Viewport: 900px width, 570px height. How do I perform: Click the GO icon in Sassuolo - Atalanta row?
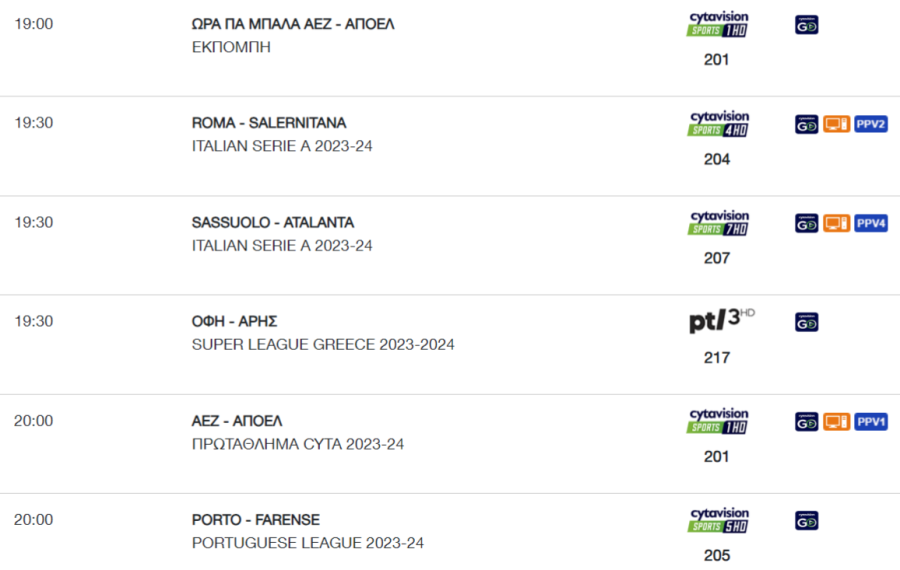(x=806, y=223)
